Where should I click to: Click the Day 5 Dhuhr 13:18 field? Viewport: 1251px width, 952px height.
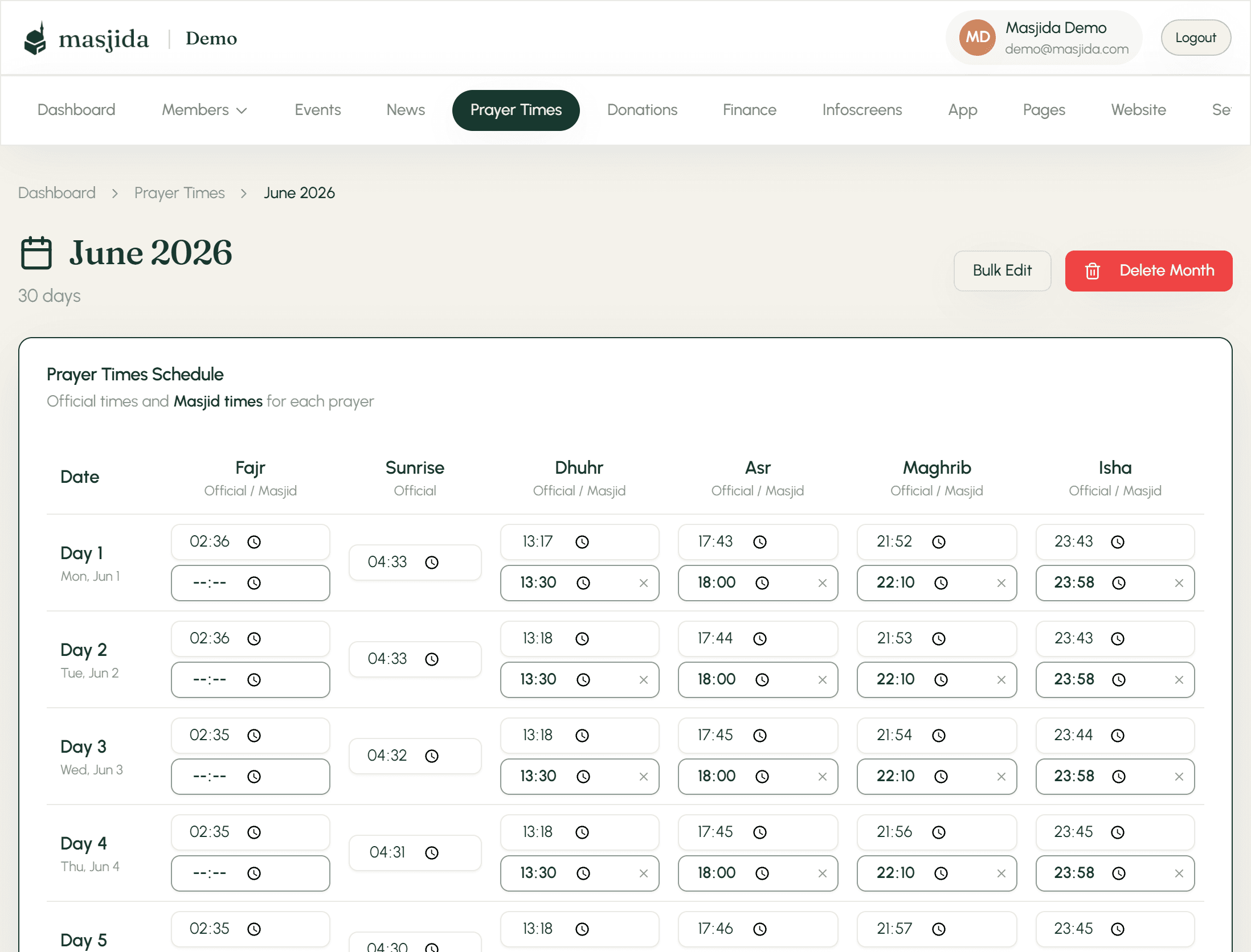[x=580, y=929]
